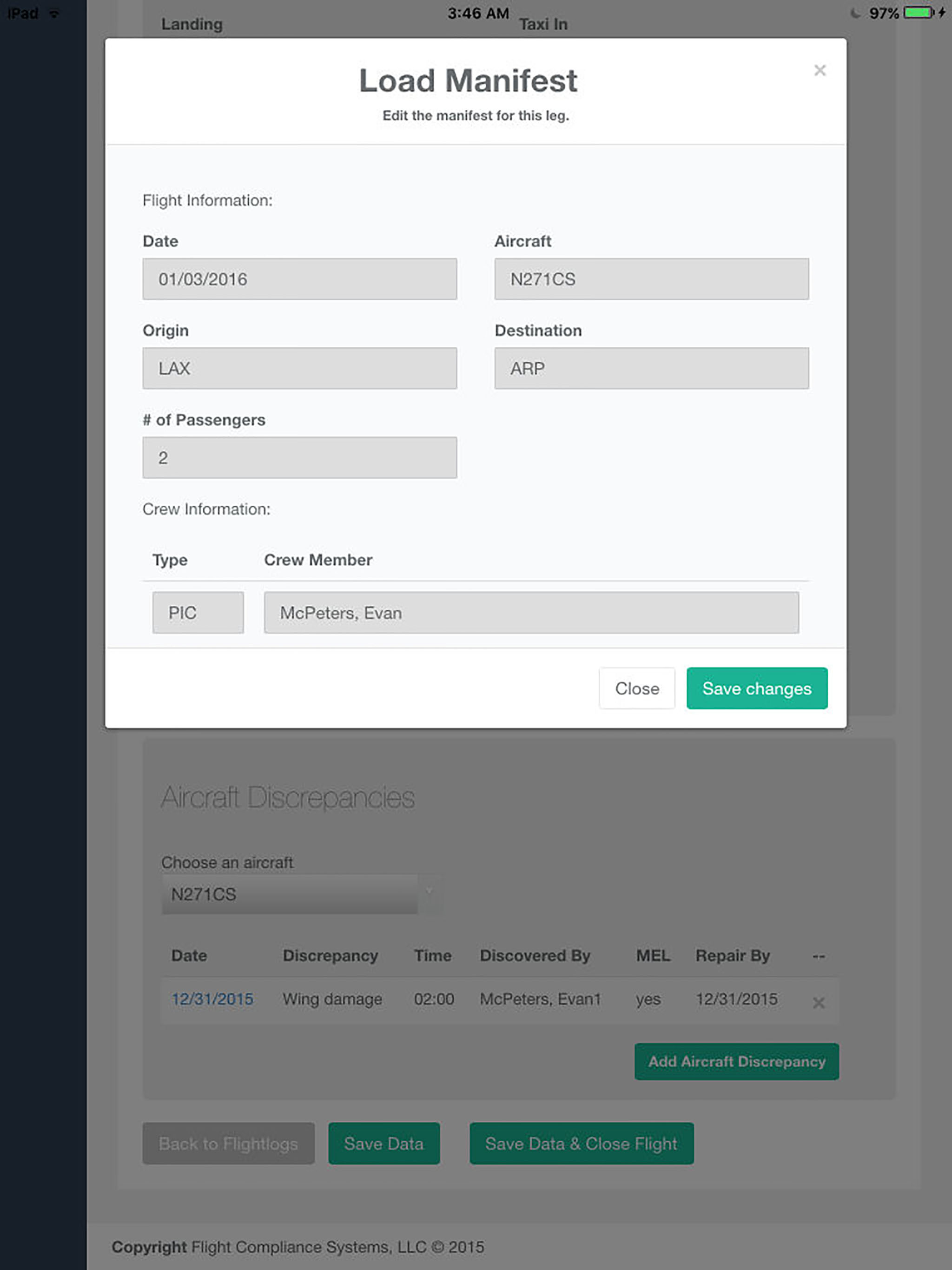Image resolution: width=952 pixels, height=1270 pixels.
Task: Tap the Do Not Disturb moon icon
Action: coord(855,13)
